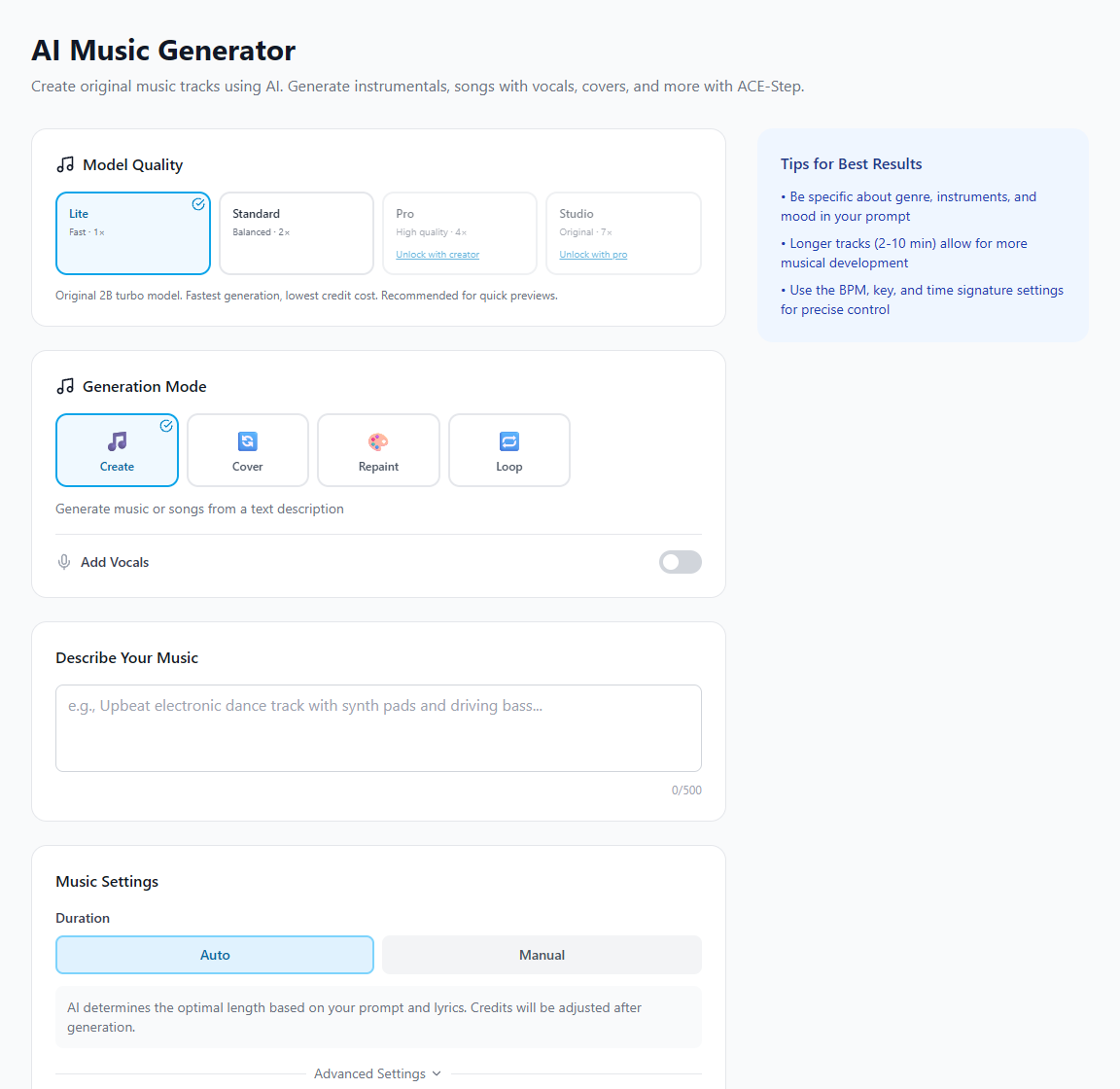Image resolution: width=1120 pixels, height=1089 pixels.
Task: Click the 'Tips for Best Results' heading
Action: (852, 164)
